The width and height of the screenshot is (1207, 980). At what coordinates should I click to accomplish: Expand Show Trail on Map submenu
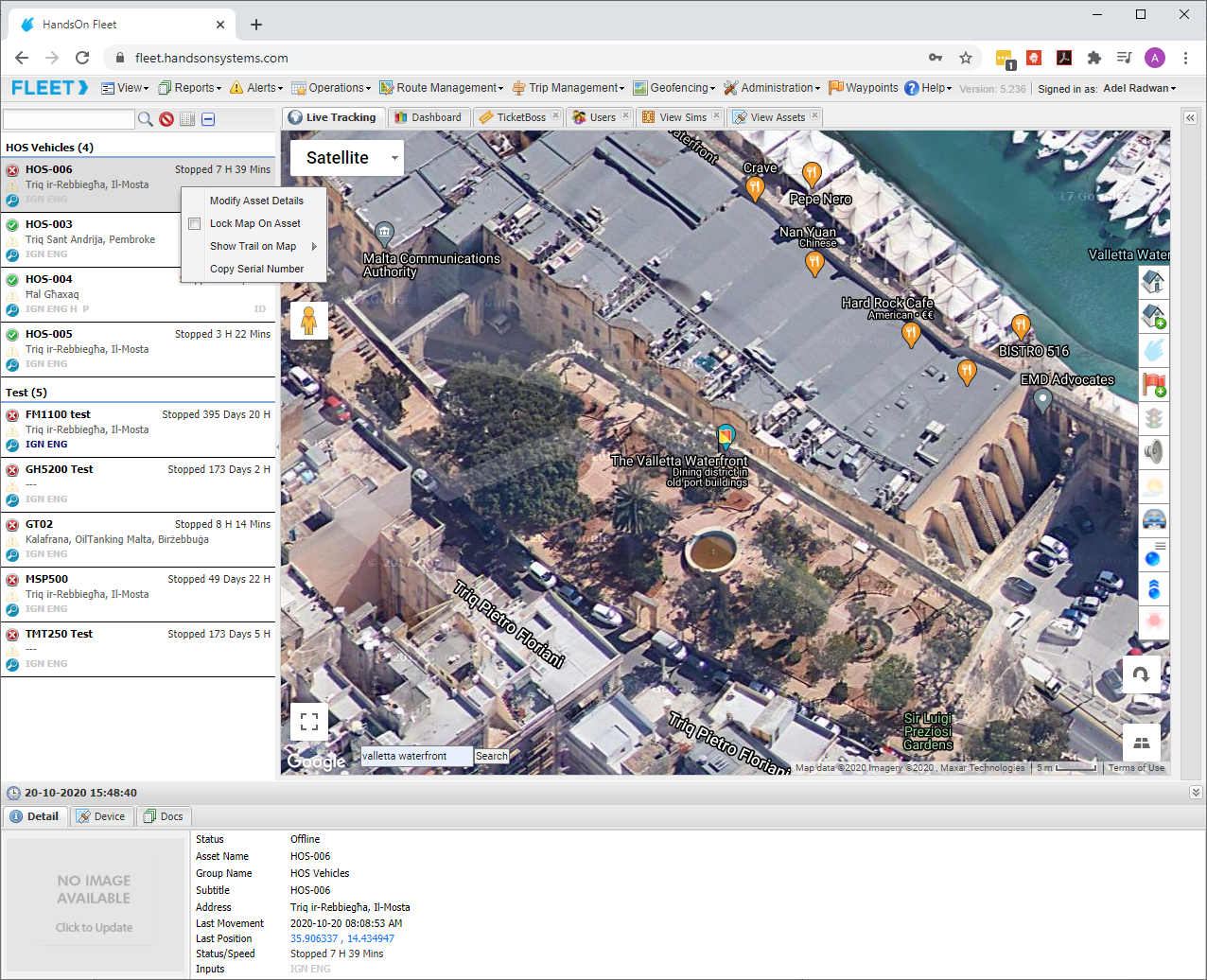point(254,246)
